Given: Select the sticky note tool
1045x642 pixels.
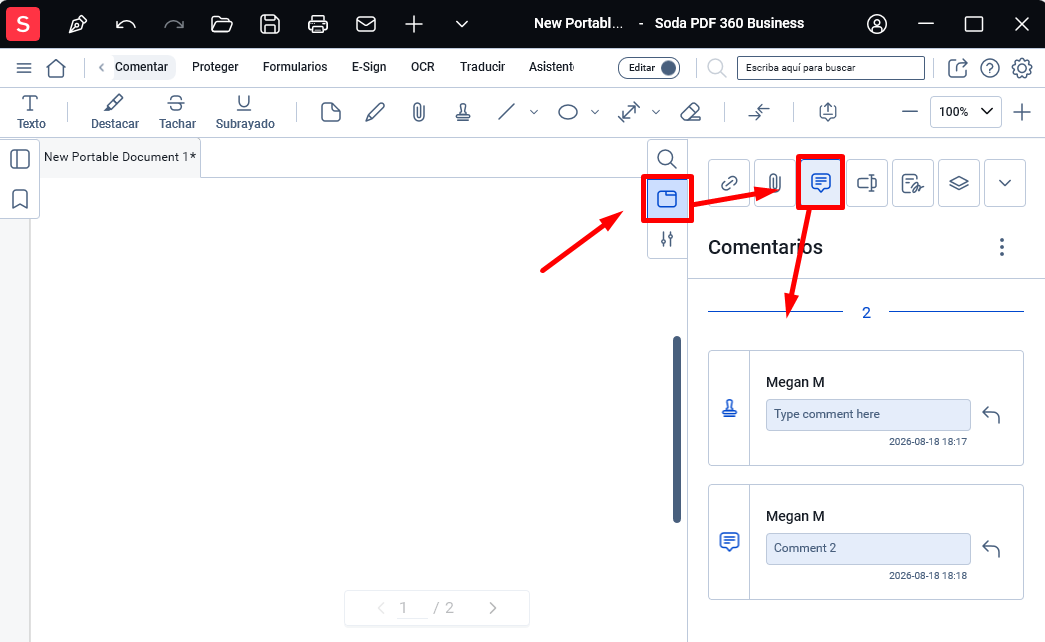Looking at the screenshot, I should [x=331, y=112].
